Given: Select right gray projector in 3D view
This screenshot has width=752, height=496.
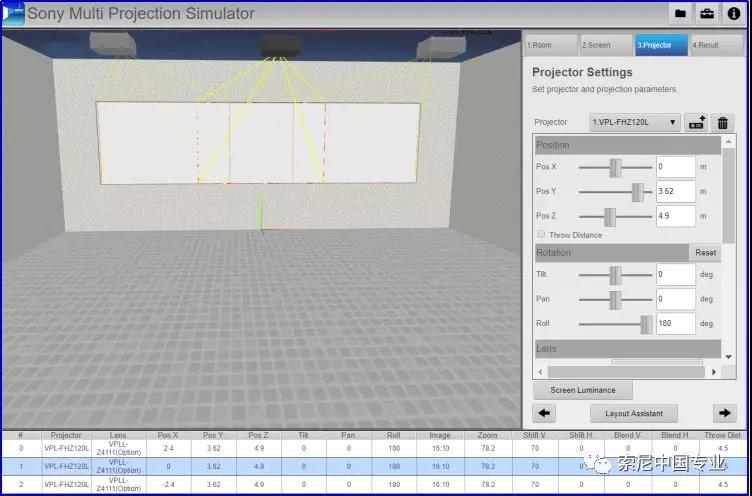Looking at the screenshot, I should 441,48.
